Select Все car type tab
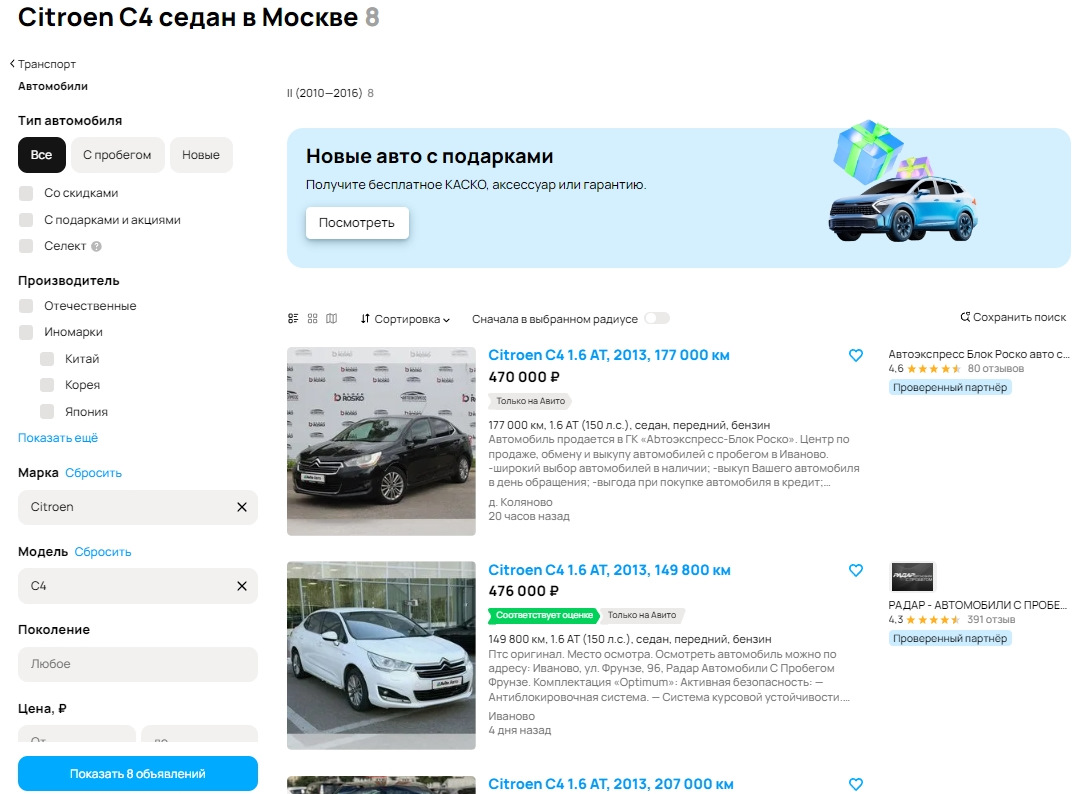 click(41, 155)
